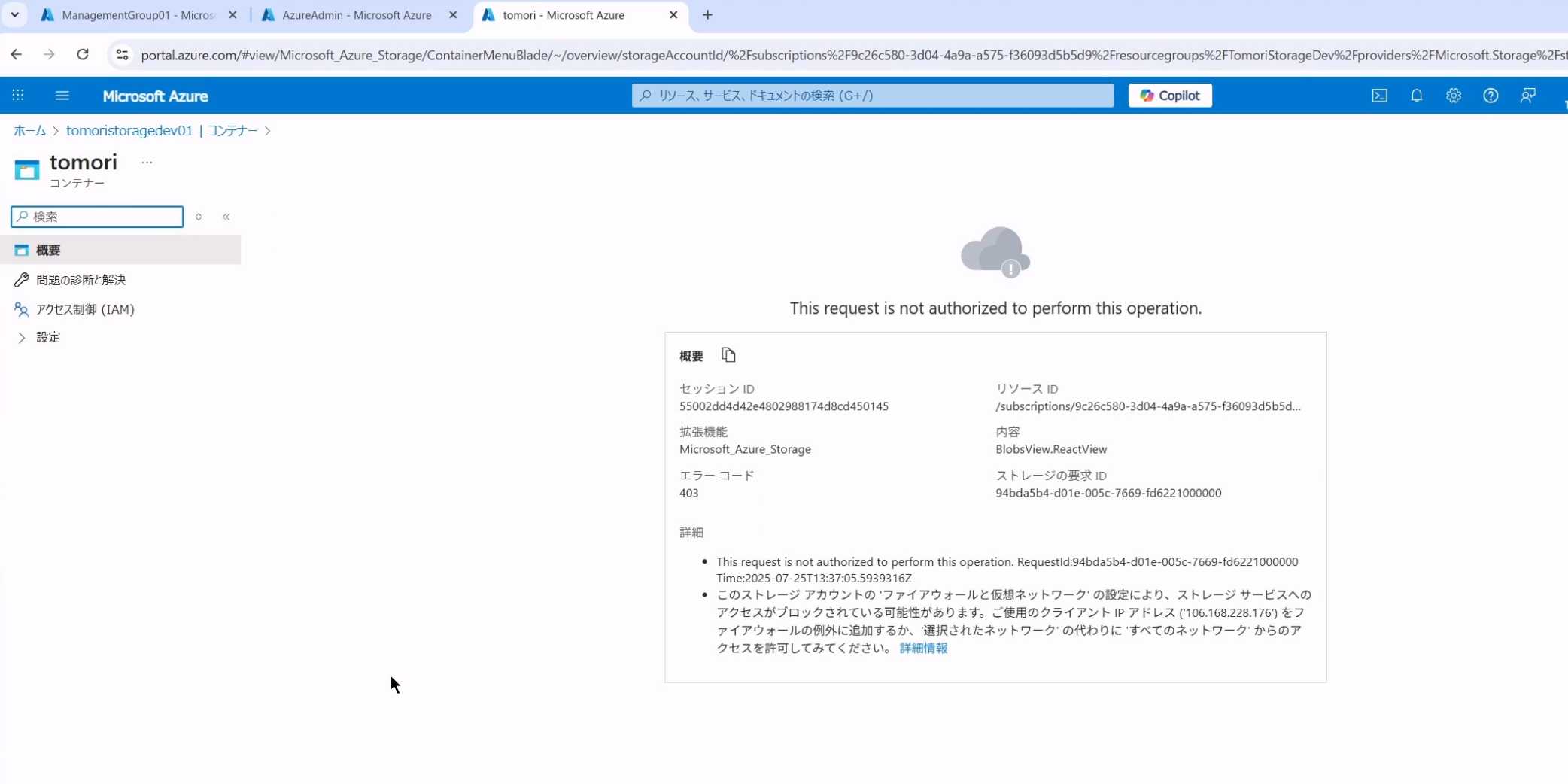Open the hamburger portal menu
1568x784 pixels.
tap(62, 96)
